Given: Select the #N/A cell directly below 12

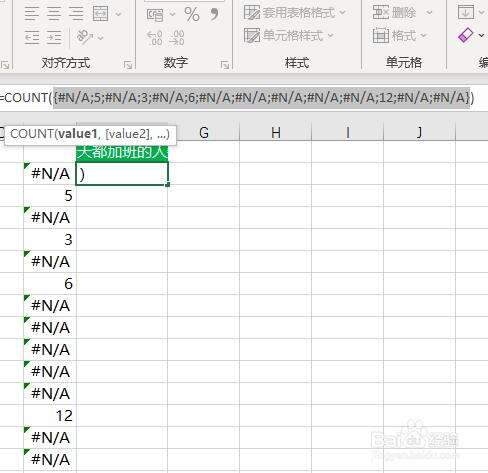Looking at the screenshot, I should [50, 438].
